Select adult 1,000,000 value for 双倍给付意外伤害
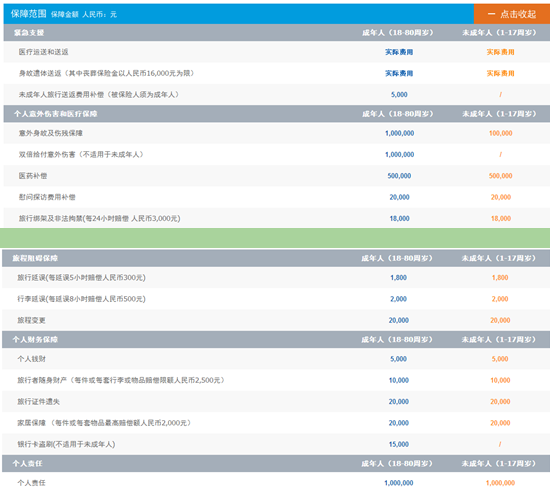The width and height of the screenshot is (550, 491). [x=400, y=155]
